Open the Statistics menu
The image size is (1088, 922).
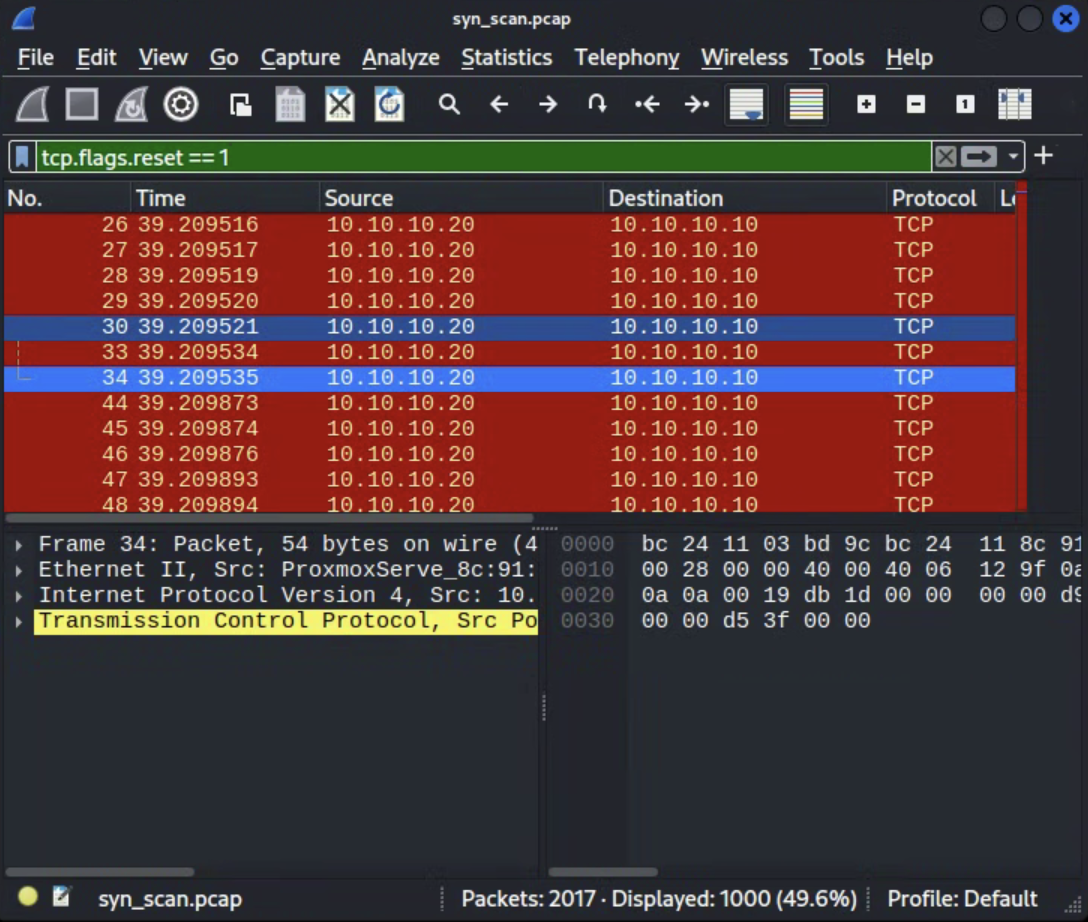pyautogui.click(x=506, y=58)
